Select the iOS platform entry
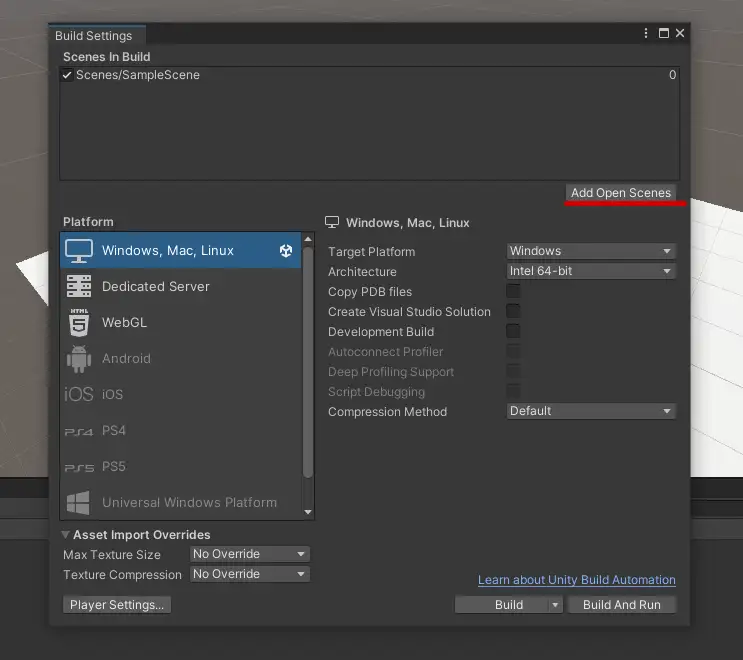This screenshot has width=743, height=660. 181,394
